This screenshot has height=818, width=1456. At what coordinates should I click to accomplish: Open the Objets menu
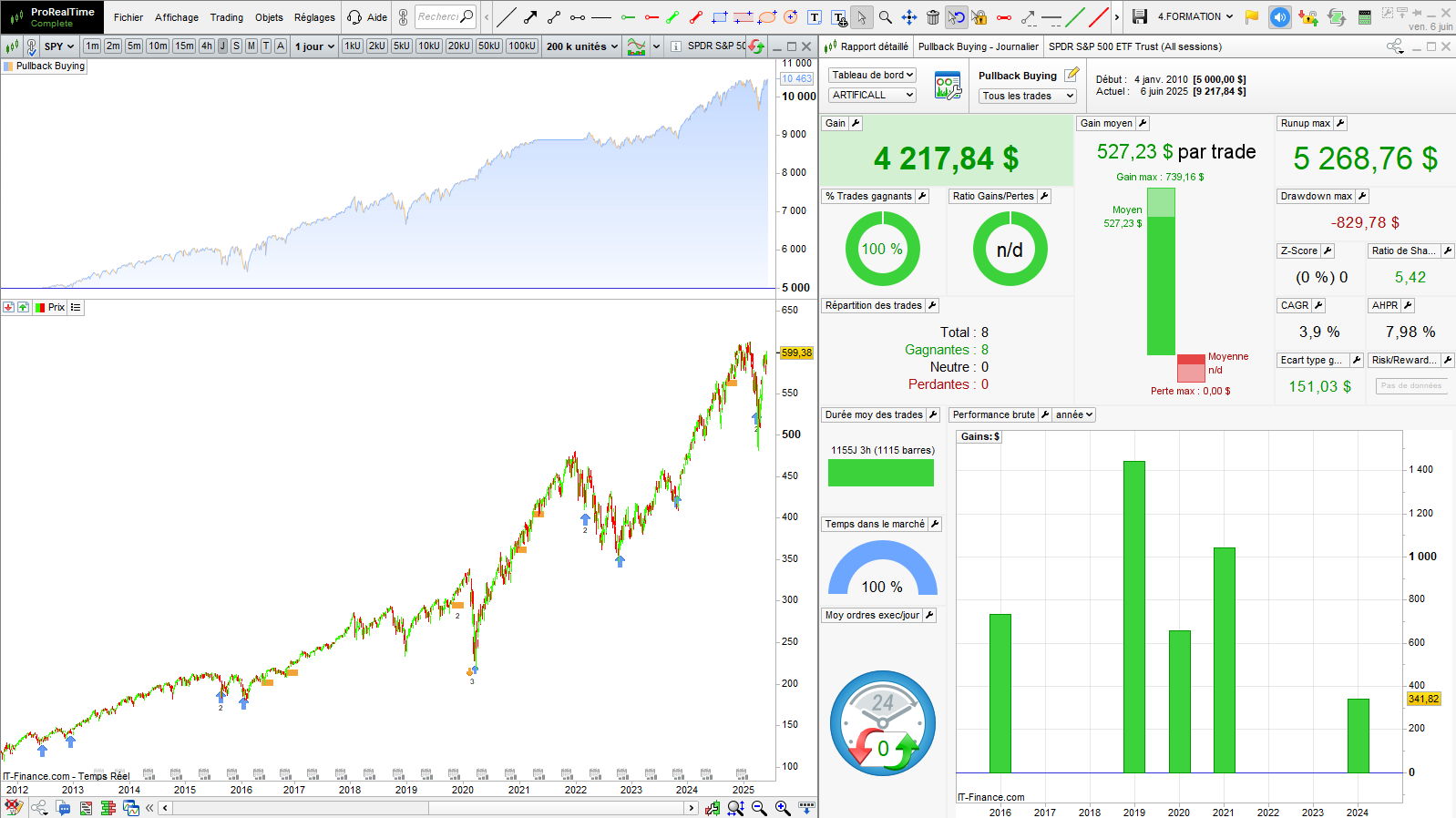[269, 17]
